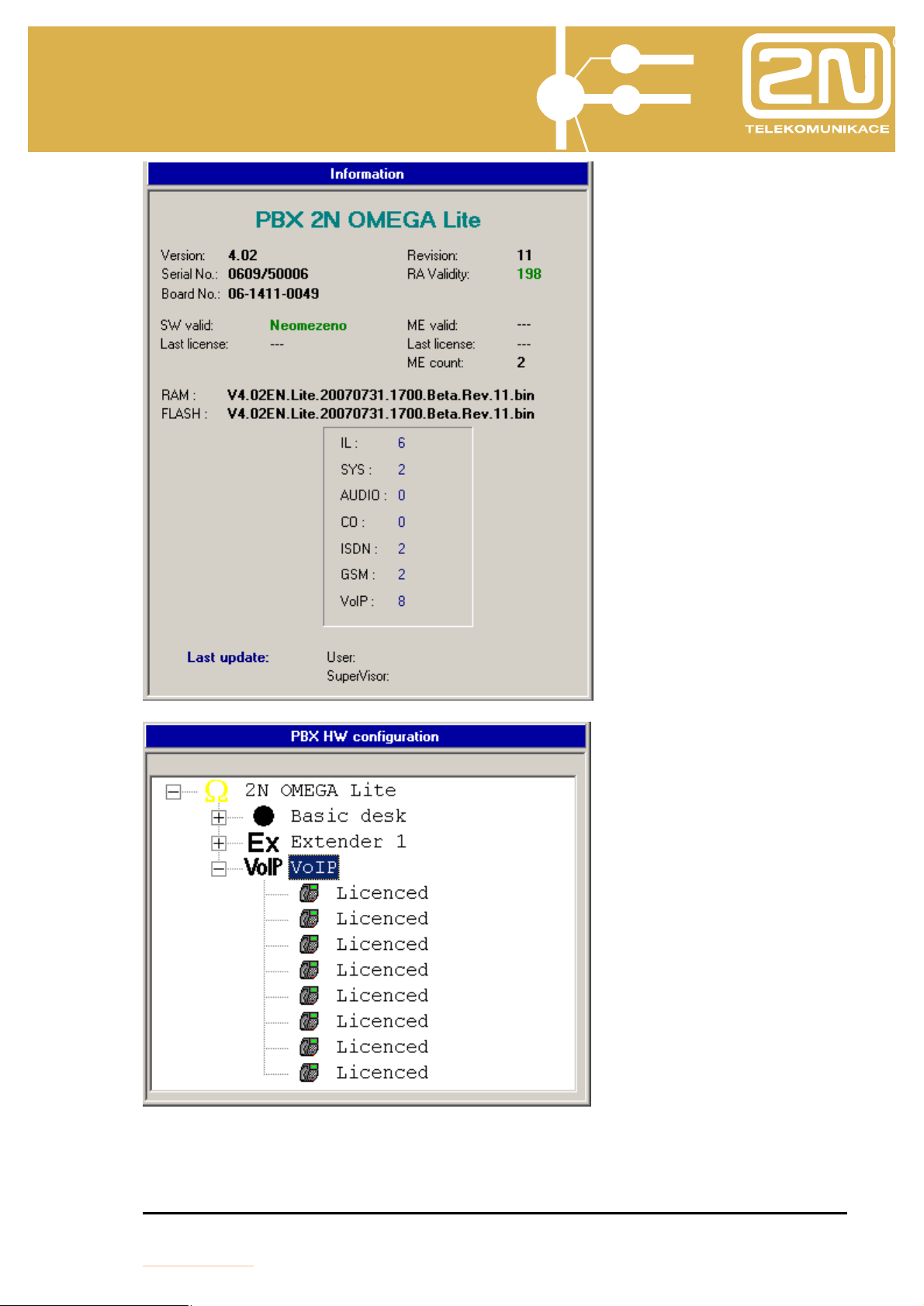Screen dimensions: 924x1306
Task: Click the PBX HW configuration title bar
Action: 365,736
